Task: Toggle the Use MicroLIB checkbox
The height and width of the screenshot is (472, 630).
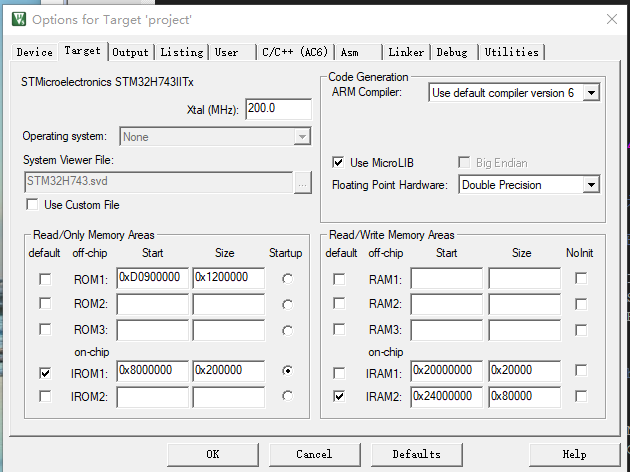Action: [338, 162]
